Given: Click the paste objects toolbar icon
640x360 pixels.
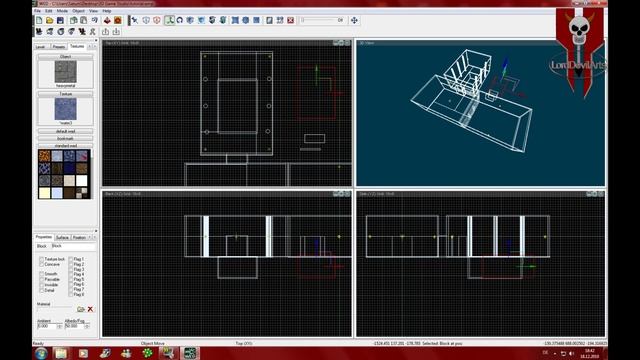Looking at the screenshot, I should point(84,20).
